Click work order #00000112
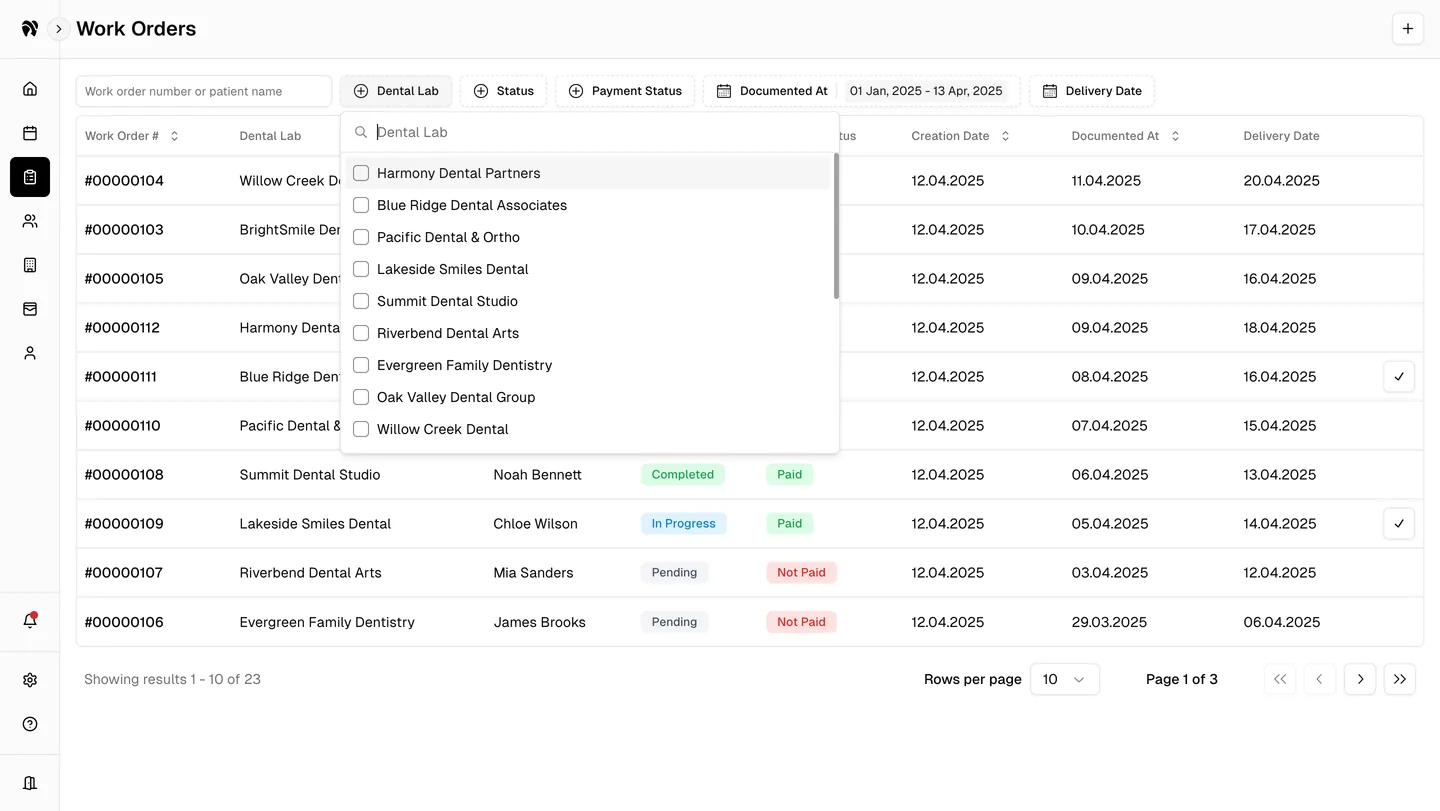 click(122, 328)
